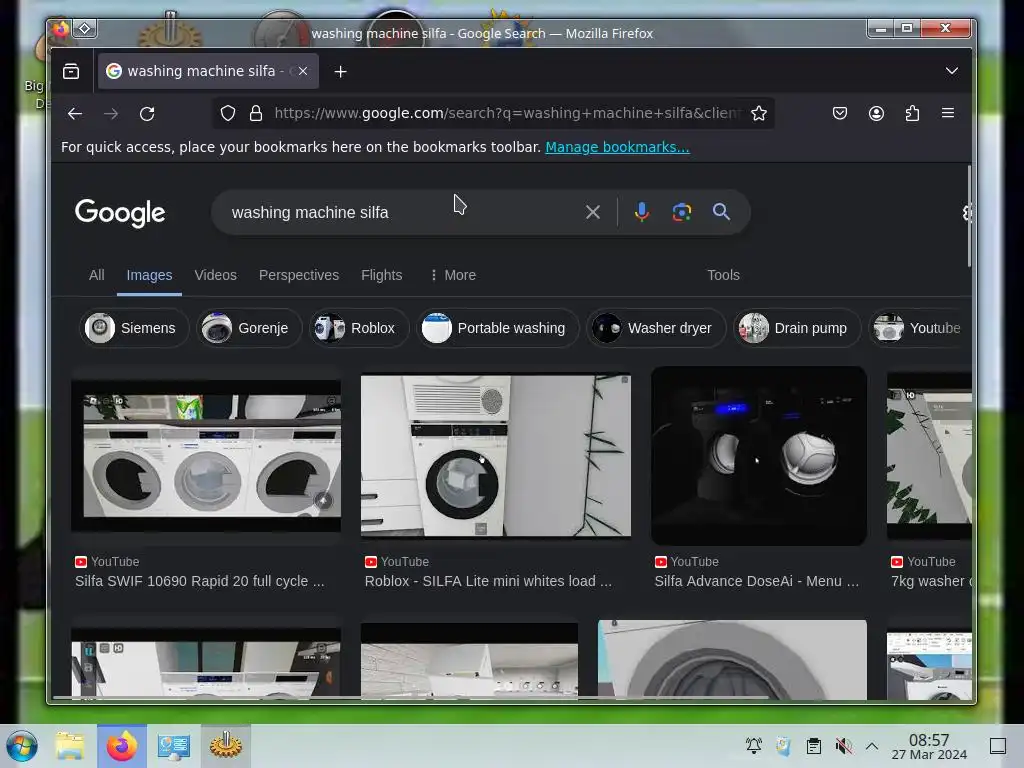This screenshot has width=1024, height=768.
Task: Open Silfa Advance DoseAi - Menu link
Action: click(757, 581)
